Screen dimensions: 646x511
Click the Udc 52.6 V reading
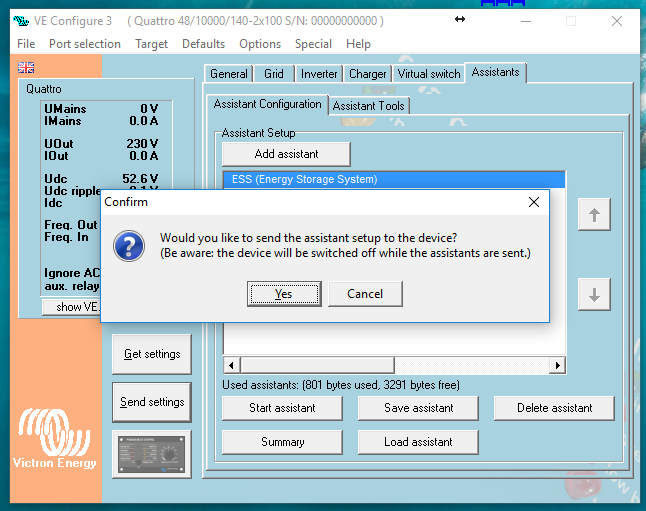tap(101, 179)
